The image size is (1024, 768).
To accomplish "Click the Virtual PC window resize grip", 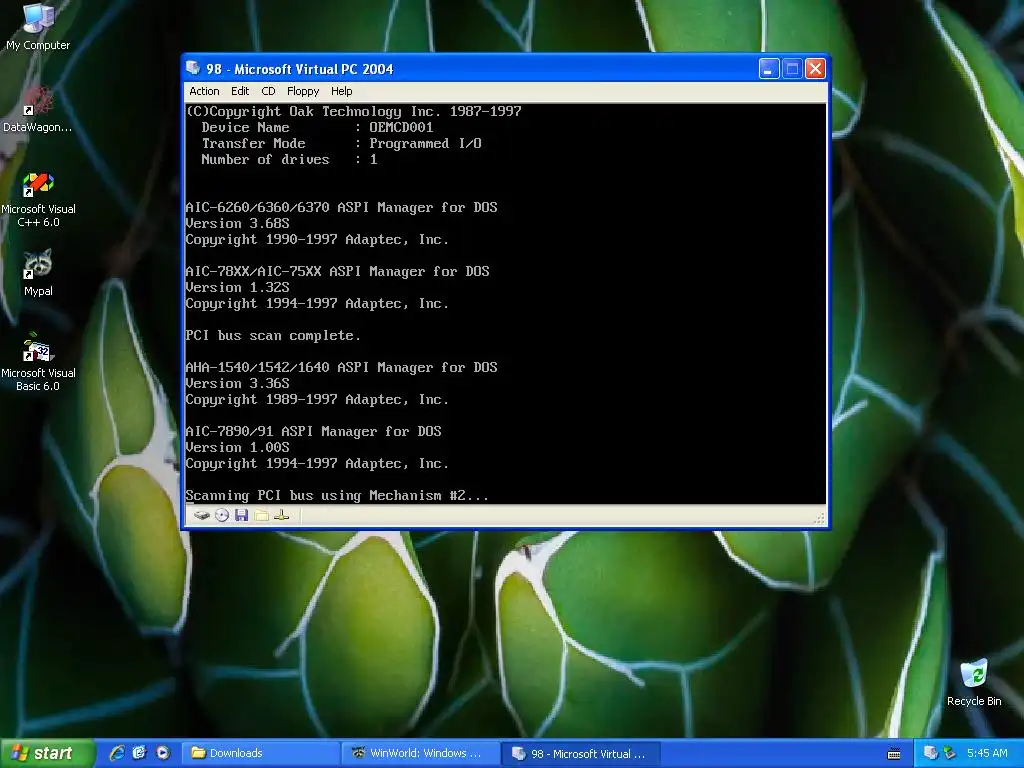I will 820,519.
